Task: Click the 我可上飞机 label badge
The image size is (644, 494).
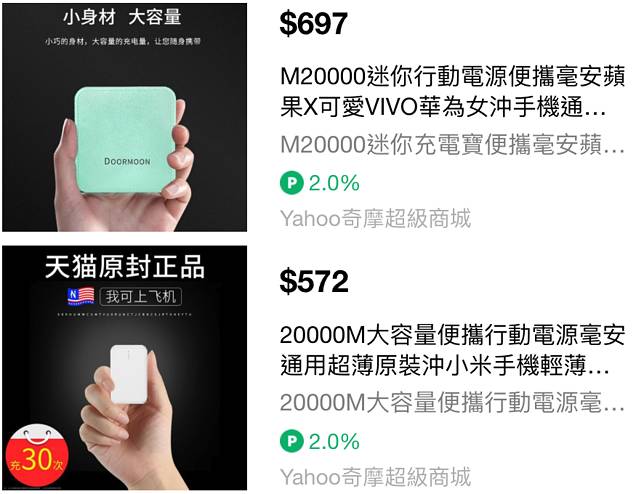Action: tap(140, 297)
